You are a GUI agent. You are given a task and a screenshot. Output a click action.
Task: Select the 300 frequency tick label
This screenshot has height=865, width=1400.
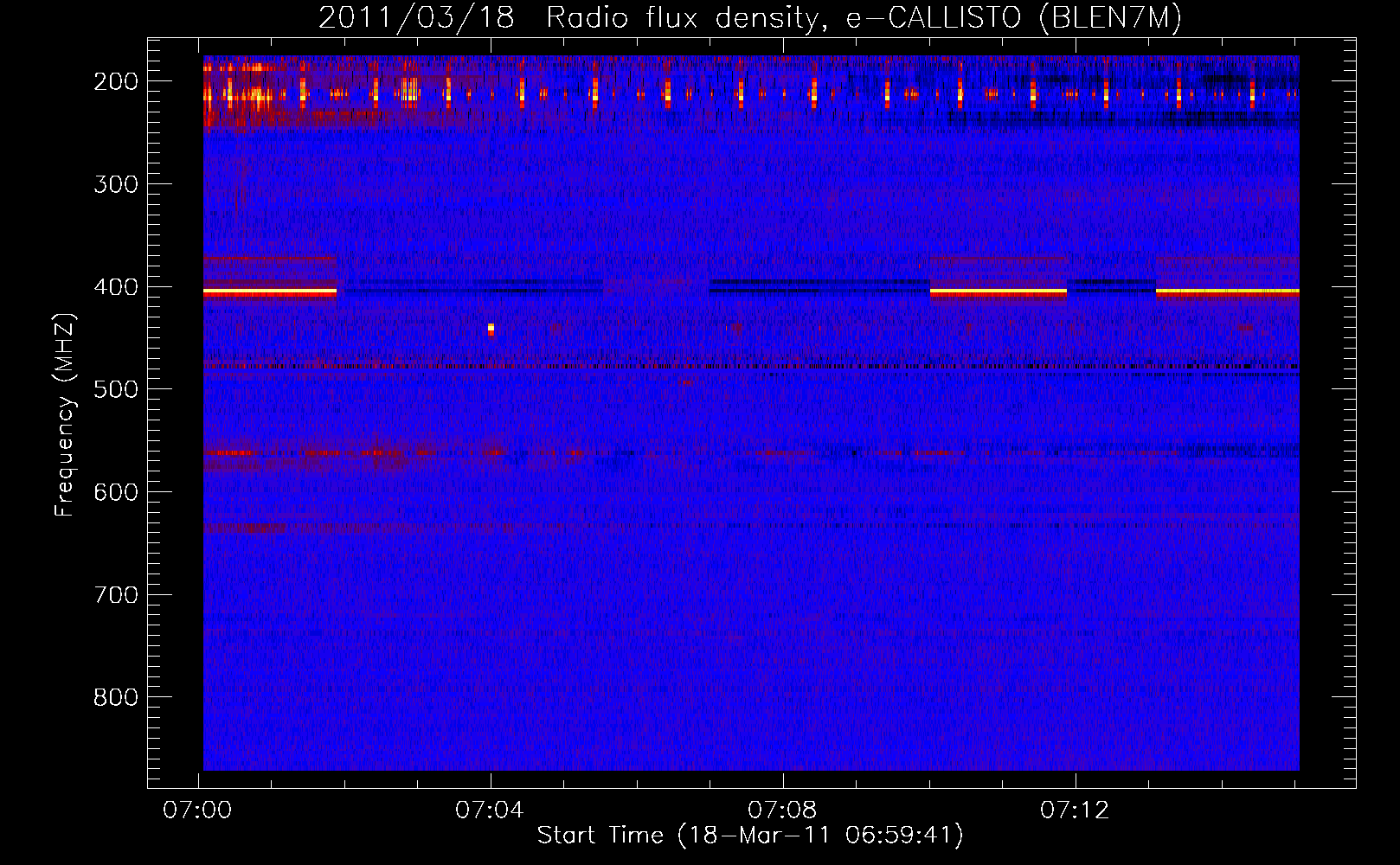point(116,184)
